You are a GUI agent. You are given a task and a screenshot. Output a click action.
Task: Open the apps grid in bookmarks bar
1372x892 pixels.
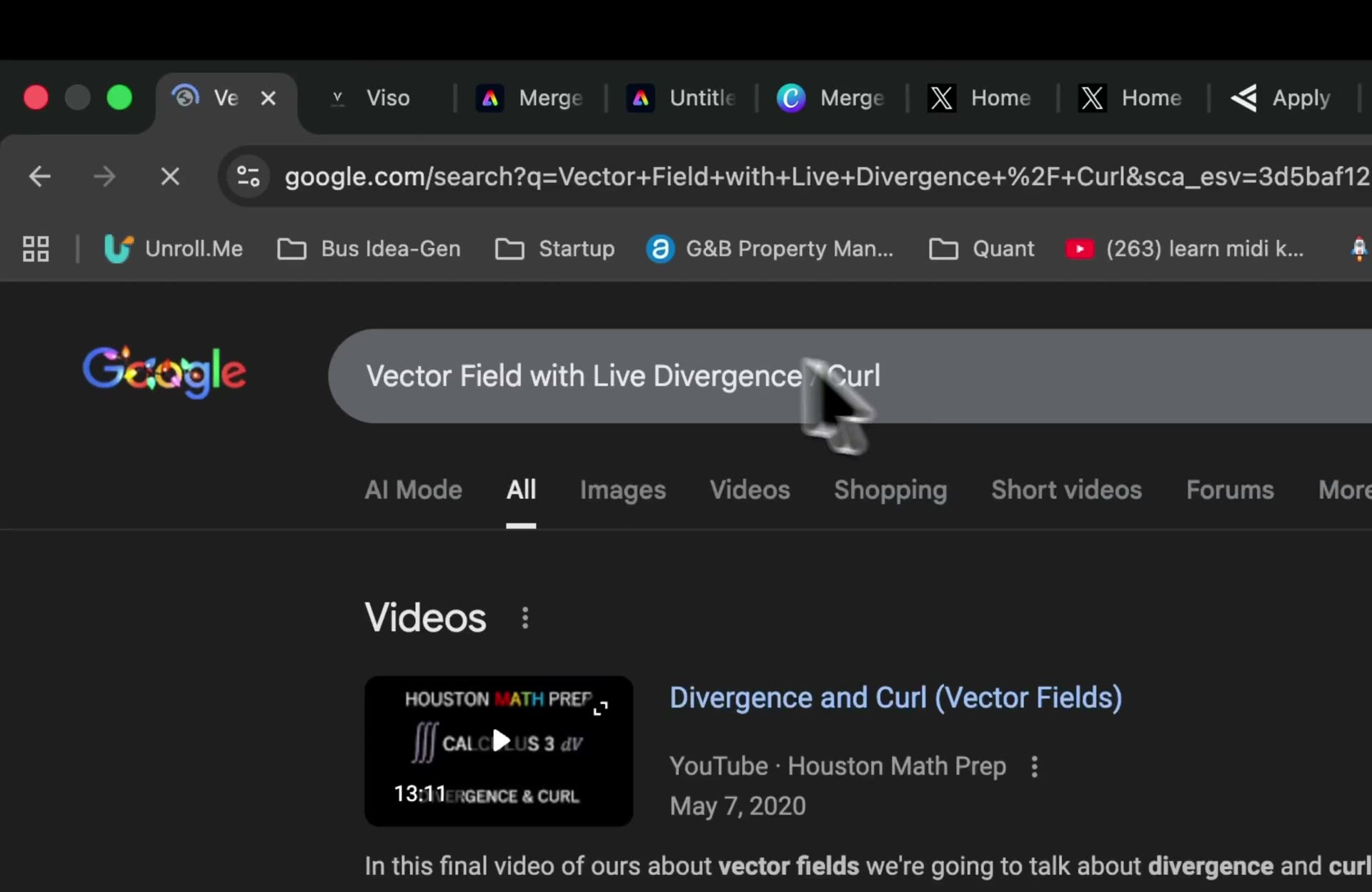36,249
